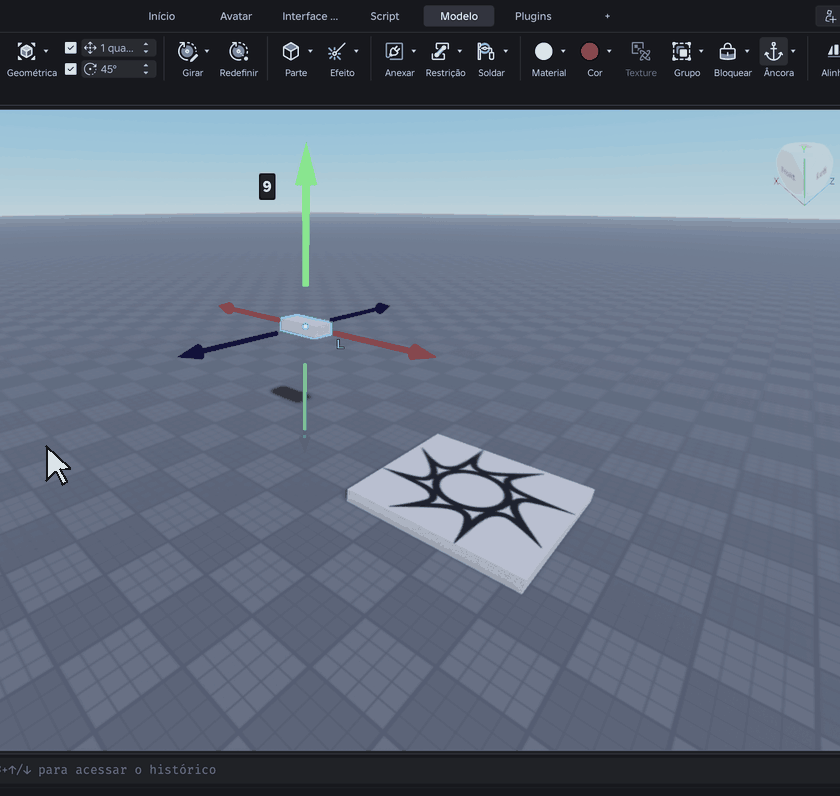Open the Efeito tool
The height and width of the screenshot is (796, 840).
point(336,51)
